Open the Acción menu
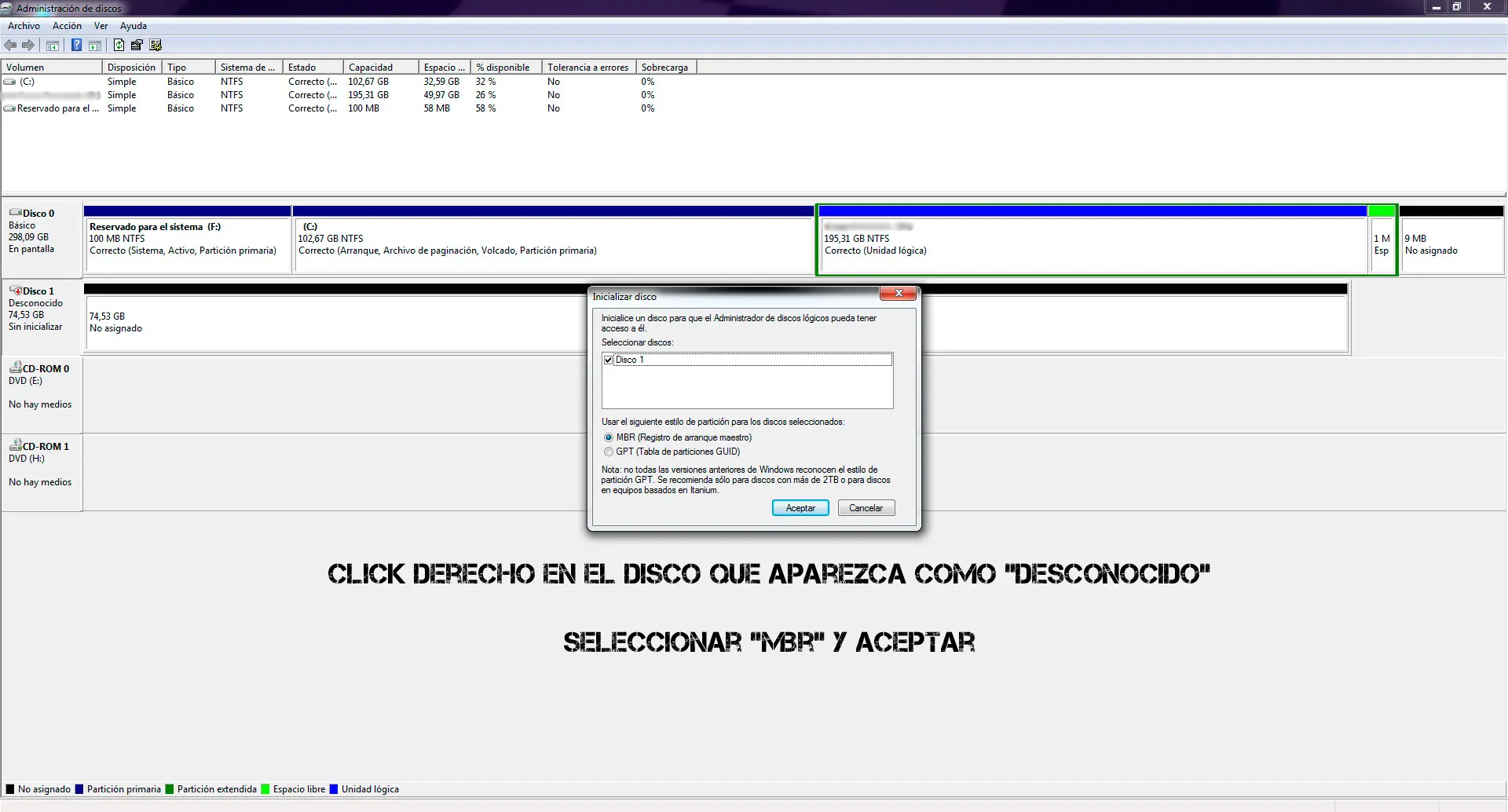Screen dimensions: 1508x812 [67, 26]
